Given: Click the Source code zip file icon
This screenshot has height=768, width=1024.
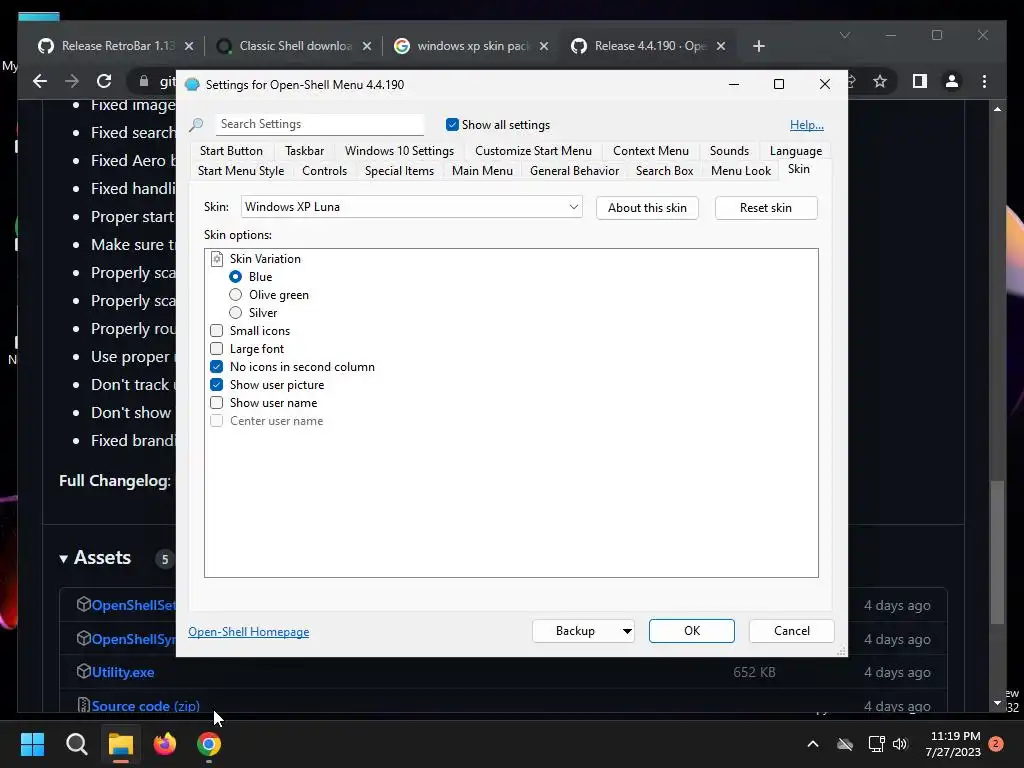Looking at the screenshot, I should (x=83, y=705).
